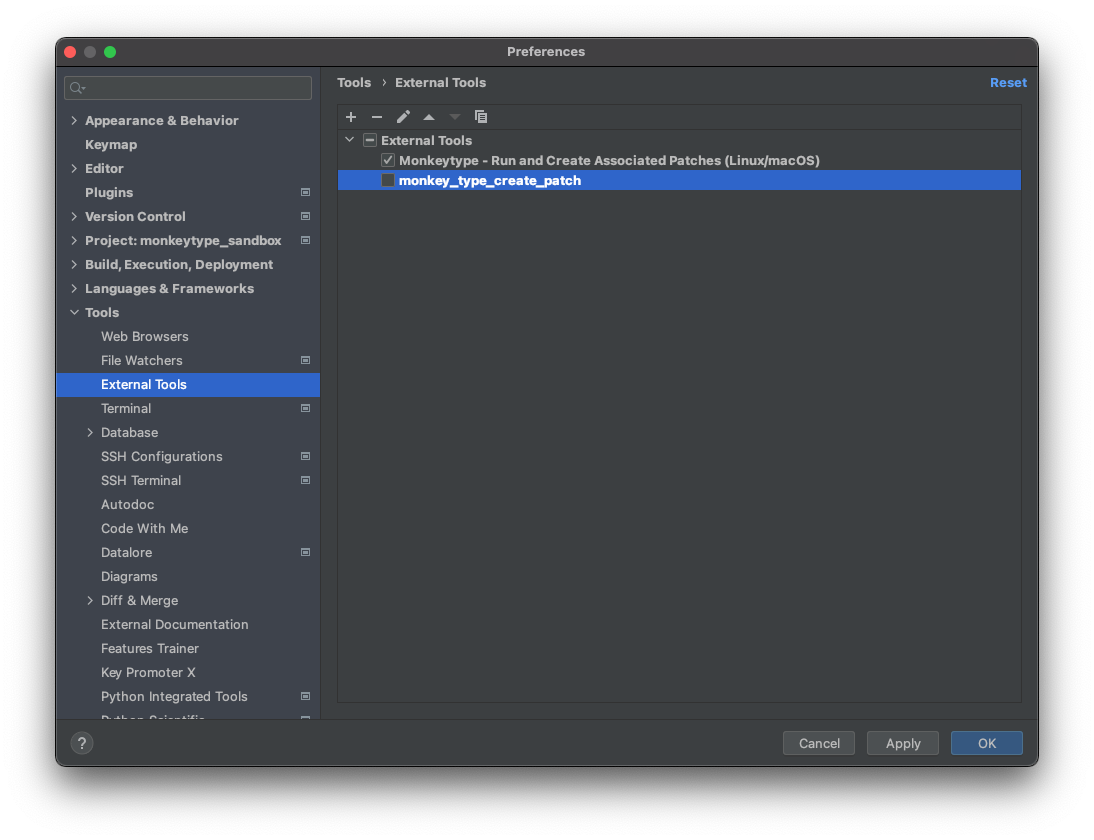This screenshot has width=1094, height=840.
Task: Open help with question mark button
Action: click(82, 743)
